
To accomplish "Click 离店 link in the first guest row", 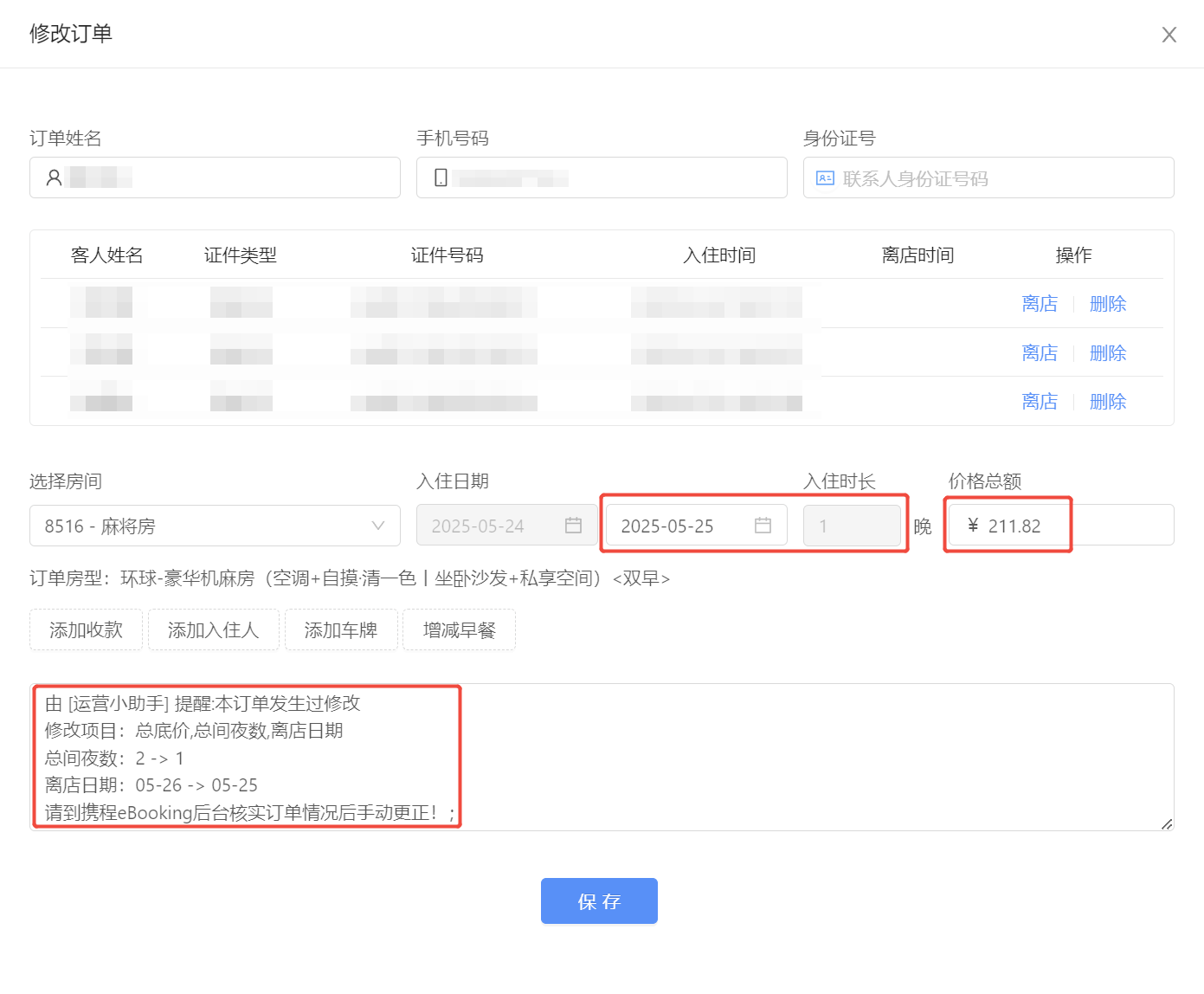I will point(1040,304).
